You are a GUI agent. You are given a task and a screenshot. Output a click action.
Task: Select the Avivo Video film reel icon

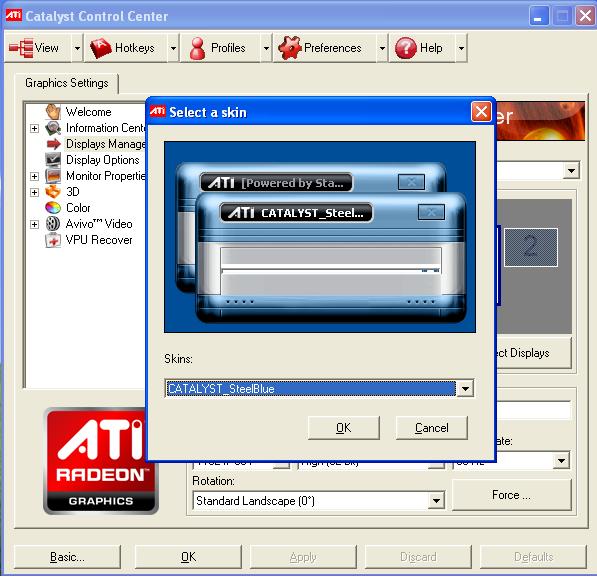click(x=53, y=224)
